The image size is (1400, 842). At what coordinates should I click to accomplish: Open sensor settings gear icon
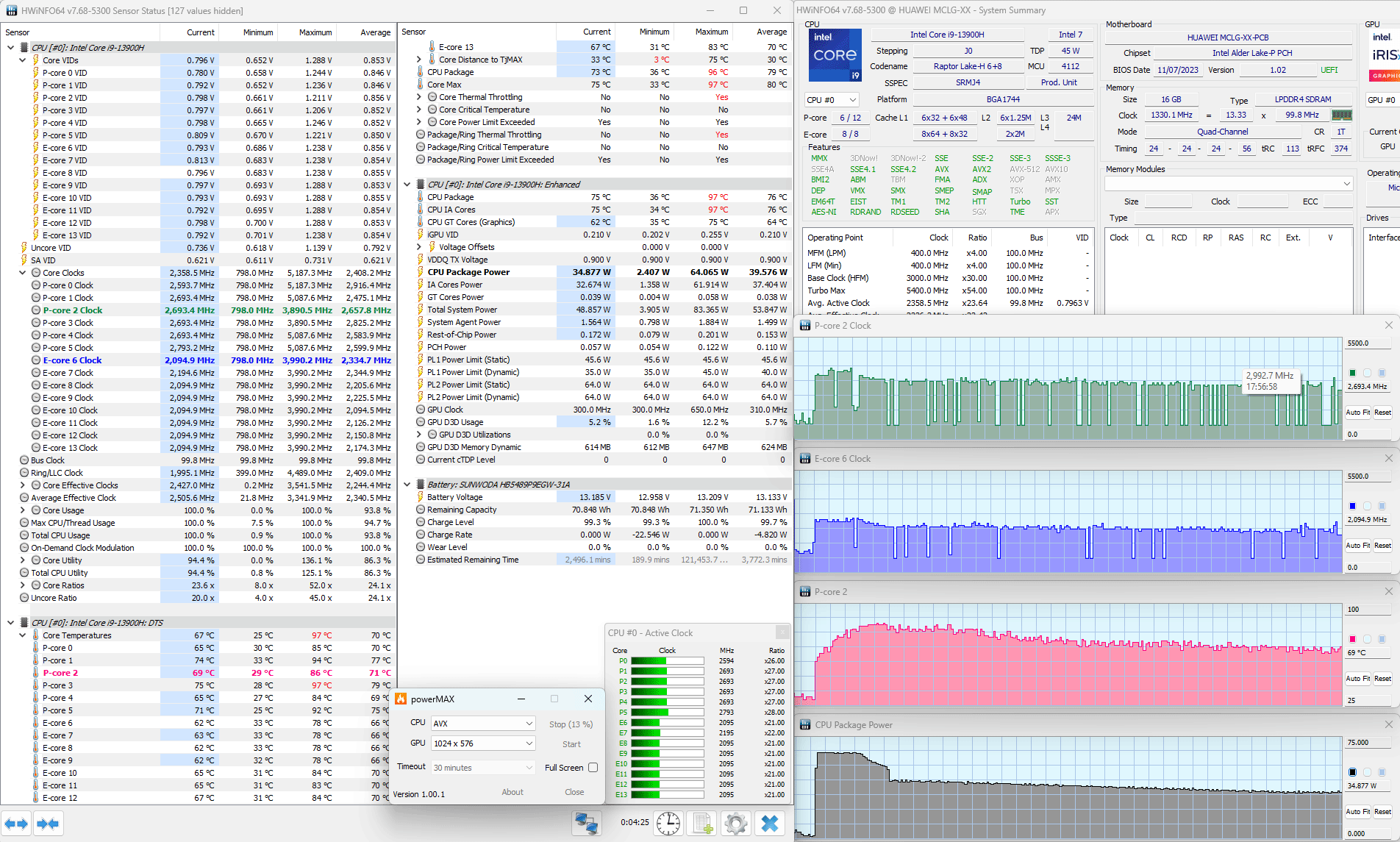[735, 824]
